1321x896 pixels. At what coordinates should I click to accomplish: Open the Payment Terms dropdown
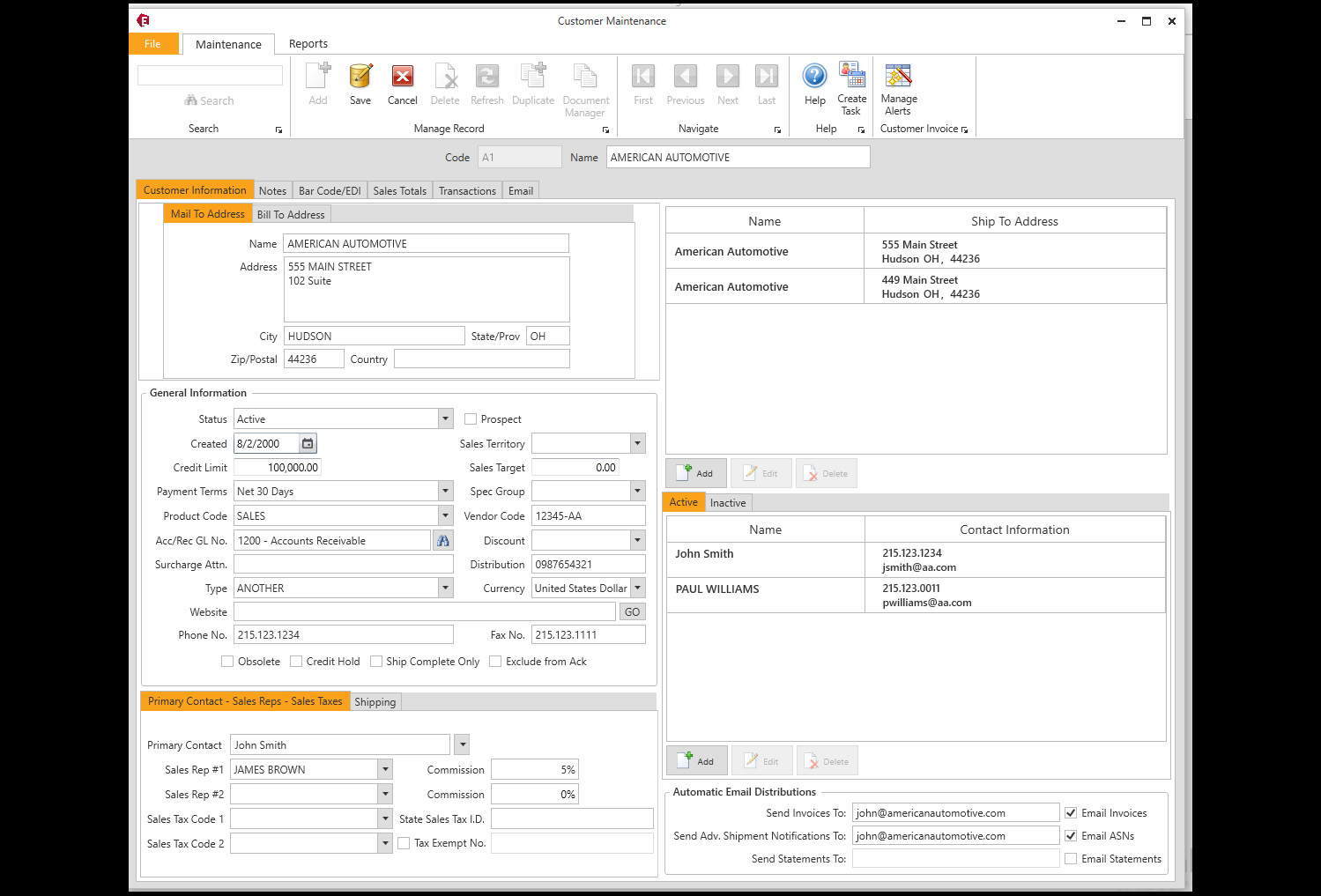445,491
